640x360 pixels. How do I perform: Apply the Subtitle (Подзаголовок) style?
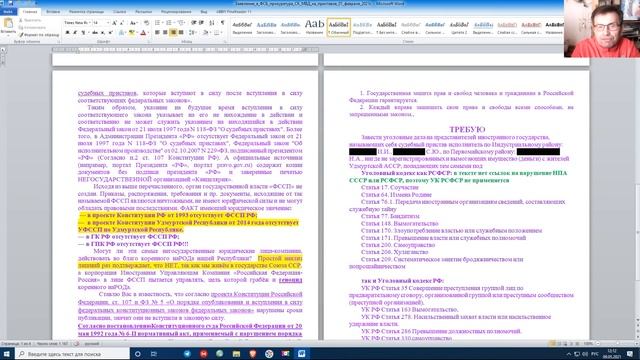click(362, 27)
